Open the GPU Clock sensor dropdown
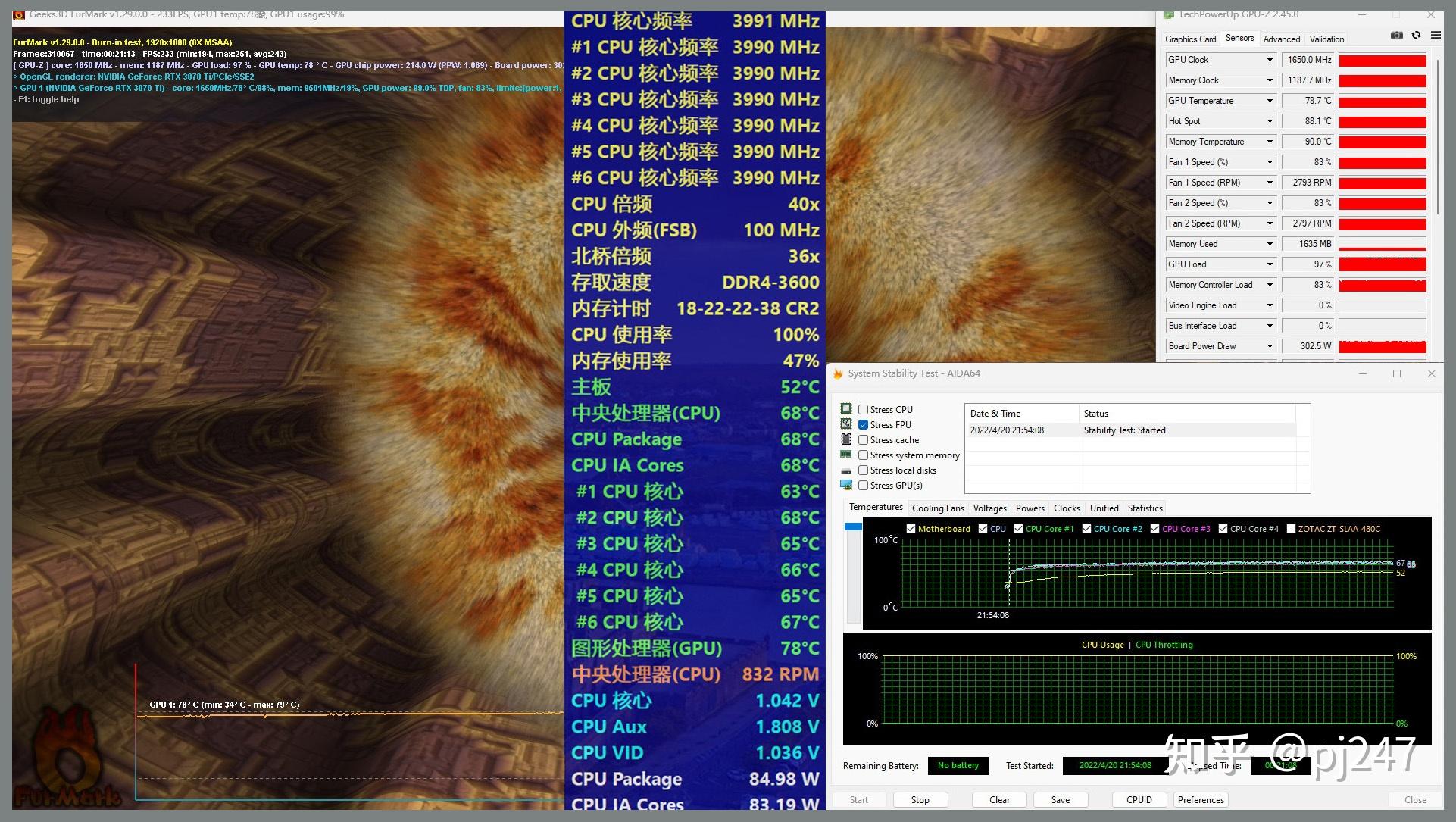The height and width of the screenshot is (822, 1456). [x=1270, y=60]
